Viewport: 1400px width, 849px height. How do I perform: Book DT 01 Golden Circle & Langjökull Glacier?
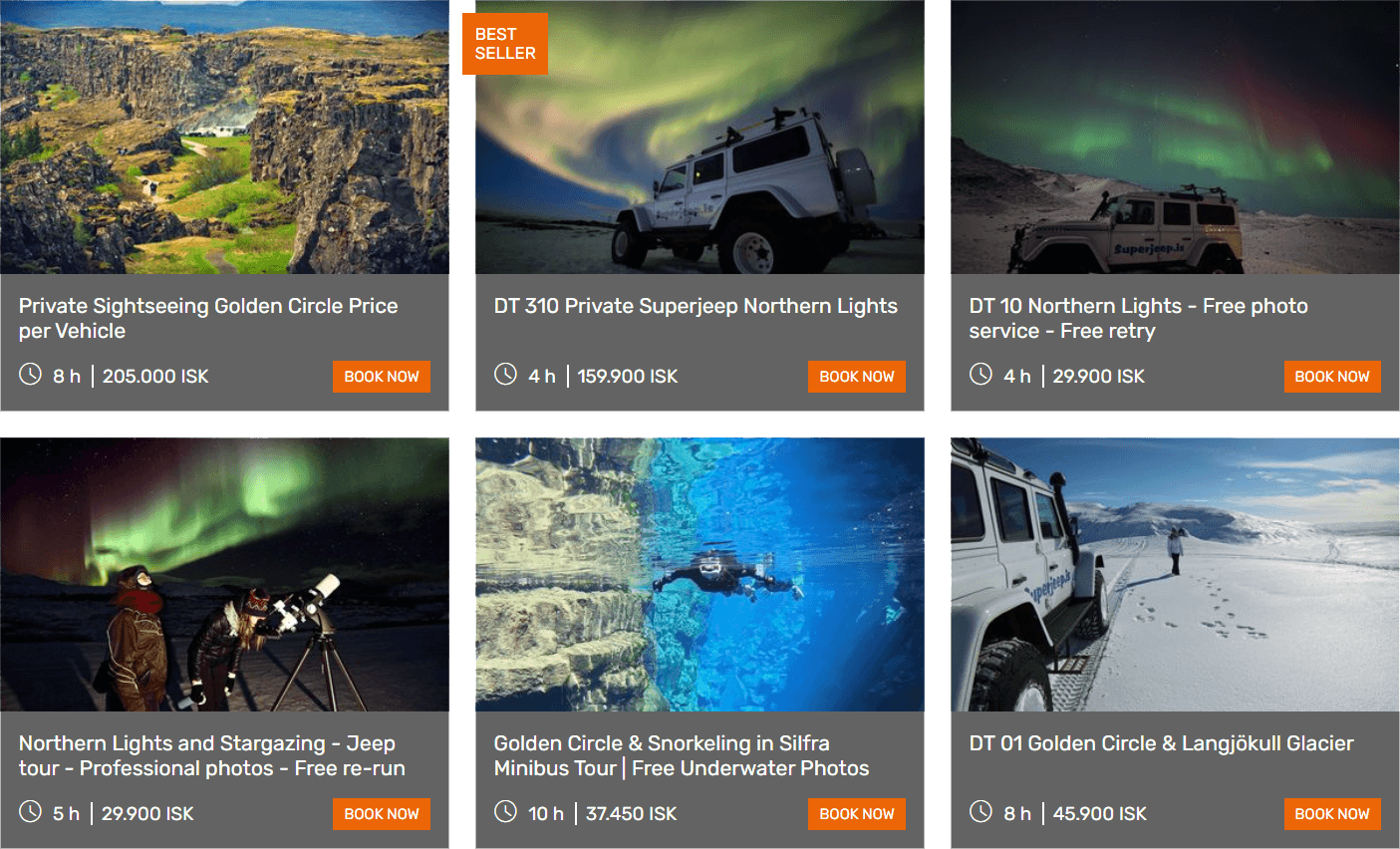tap(1332, 814)
